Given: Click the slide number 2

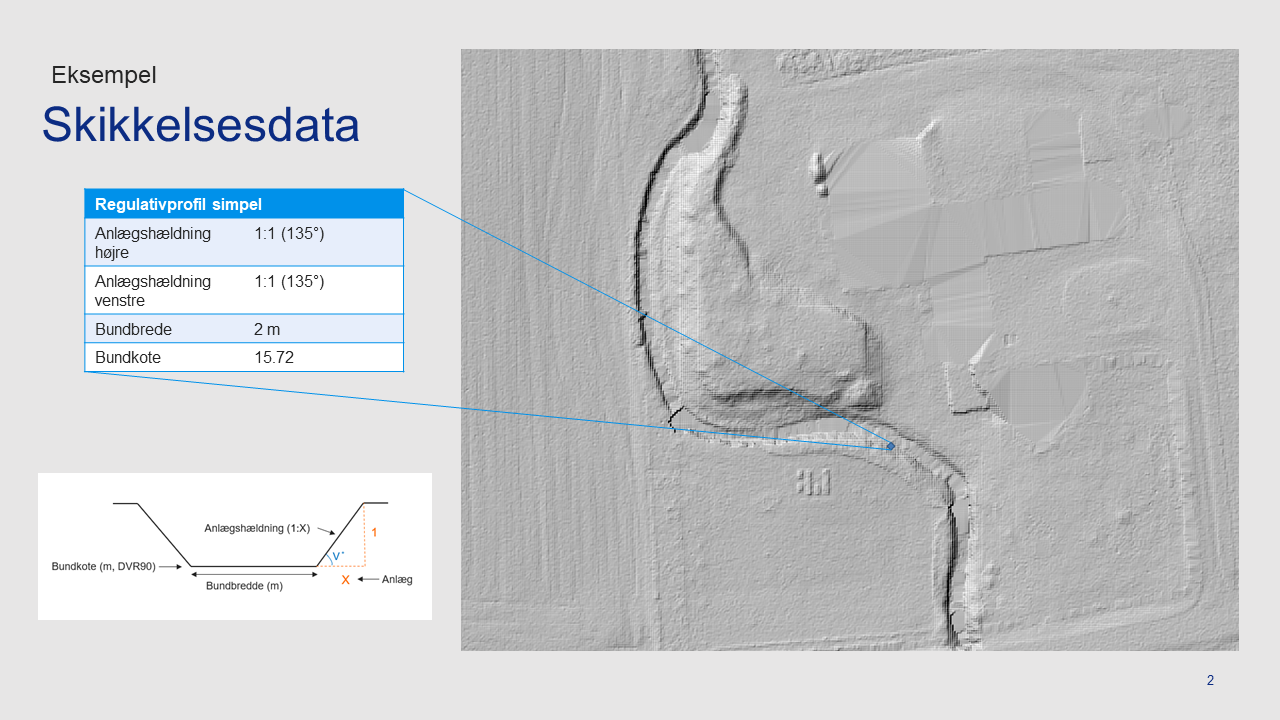Looking at the screenshot, I should 1210,680.
